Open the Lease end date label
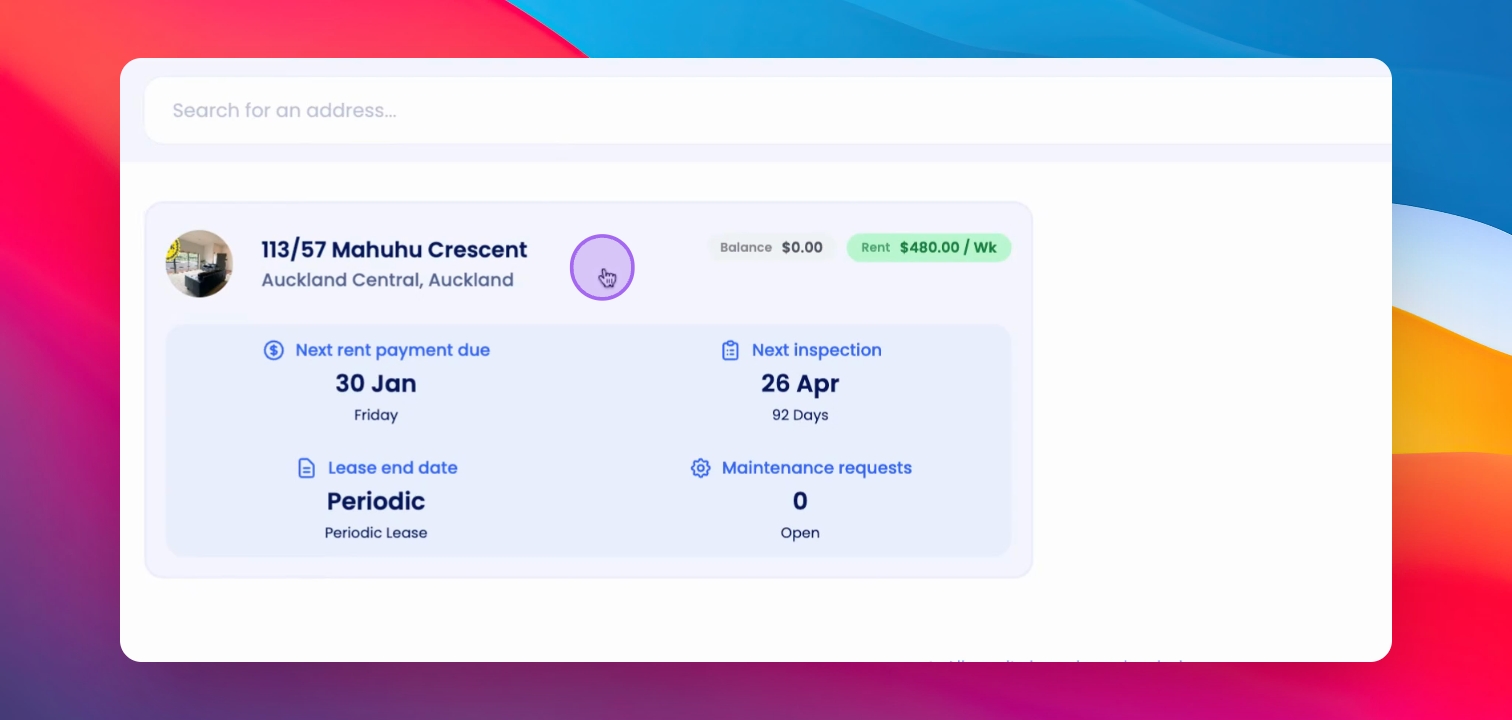This screenshot has height=720, width=1512. pos(393,468)
